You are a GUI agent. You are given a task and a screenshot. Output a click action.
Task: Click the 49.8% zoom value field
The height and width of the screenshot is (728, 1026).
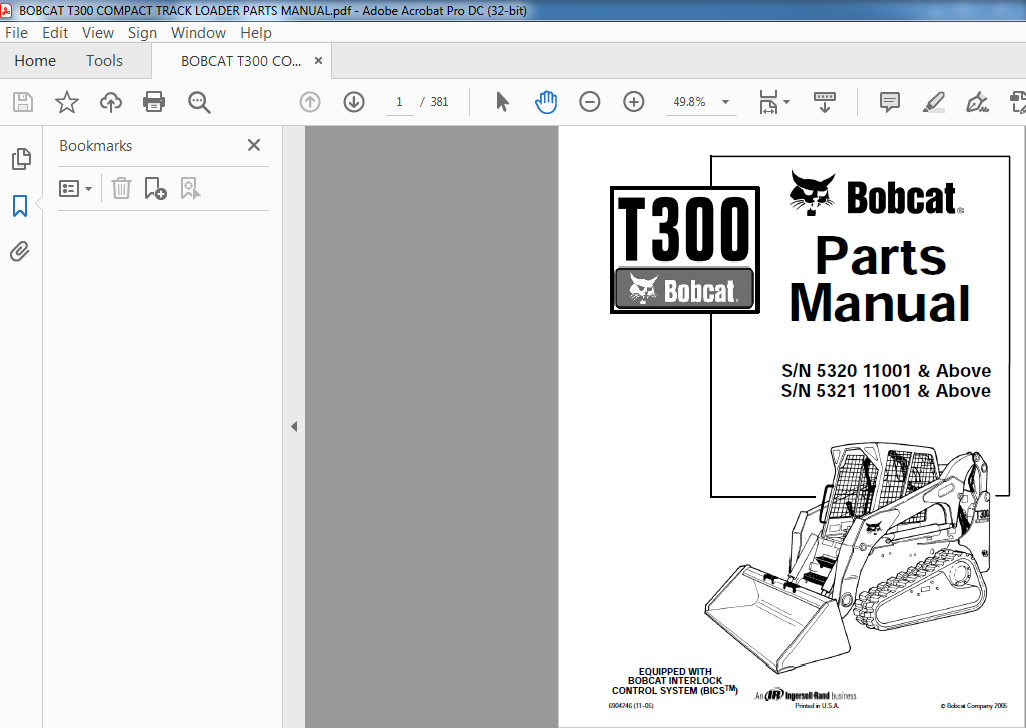tap(690, 102)
